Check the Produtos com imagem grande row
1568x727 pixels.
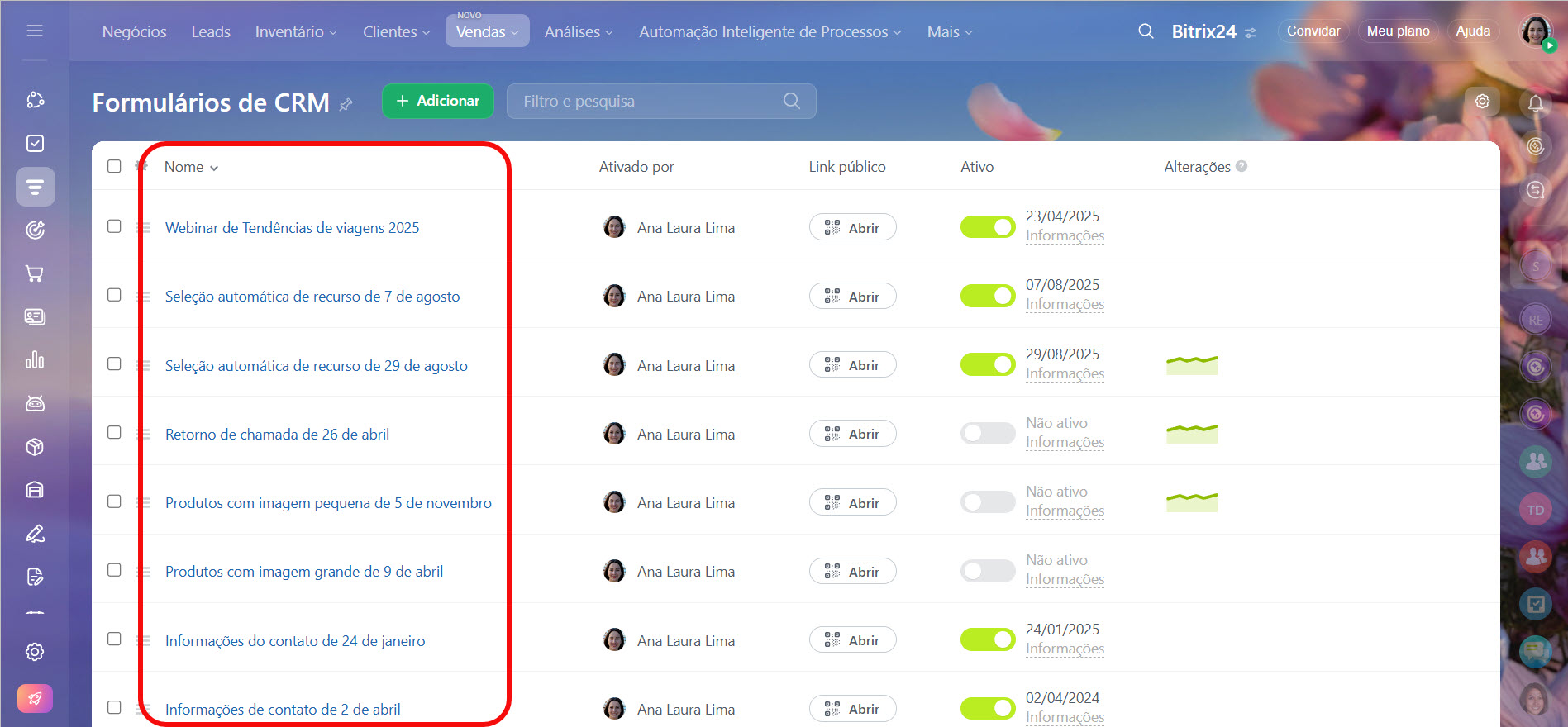(114, 570)
